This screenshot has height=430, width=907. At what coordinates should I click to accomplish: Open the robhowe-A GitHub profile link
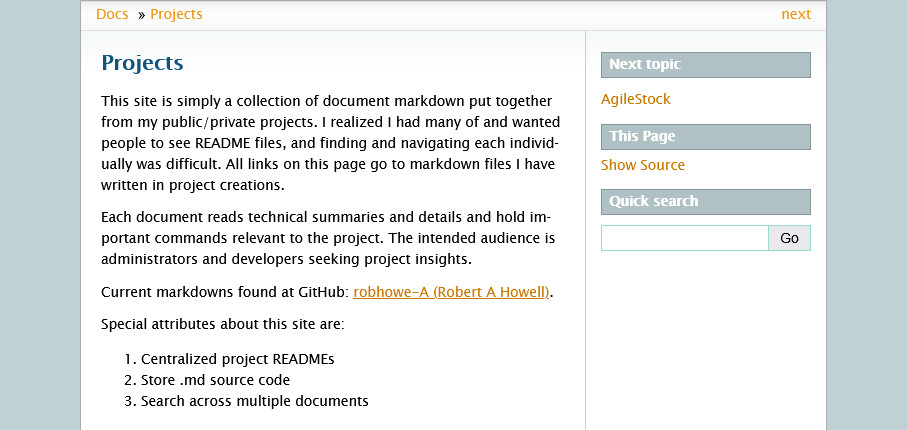pyautogui.click(x=451, y=292)
